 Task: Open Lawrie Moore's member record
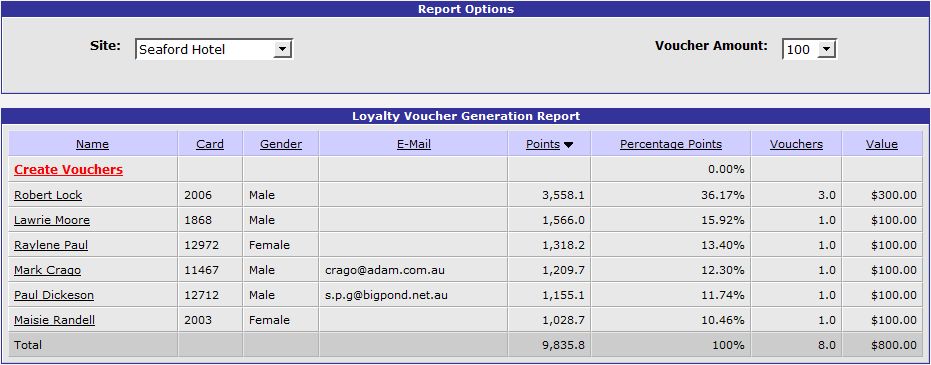point(52,220)
